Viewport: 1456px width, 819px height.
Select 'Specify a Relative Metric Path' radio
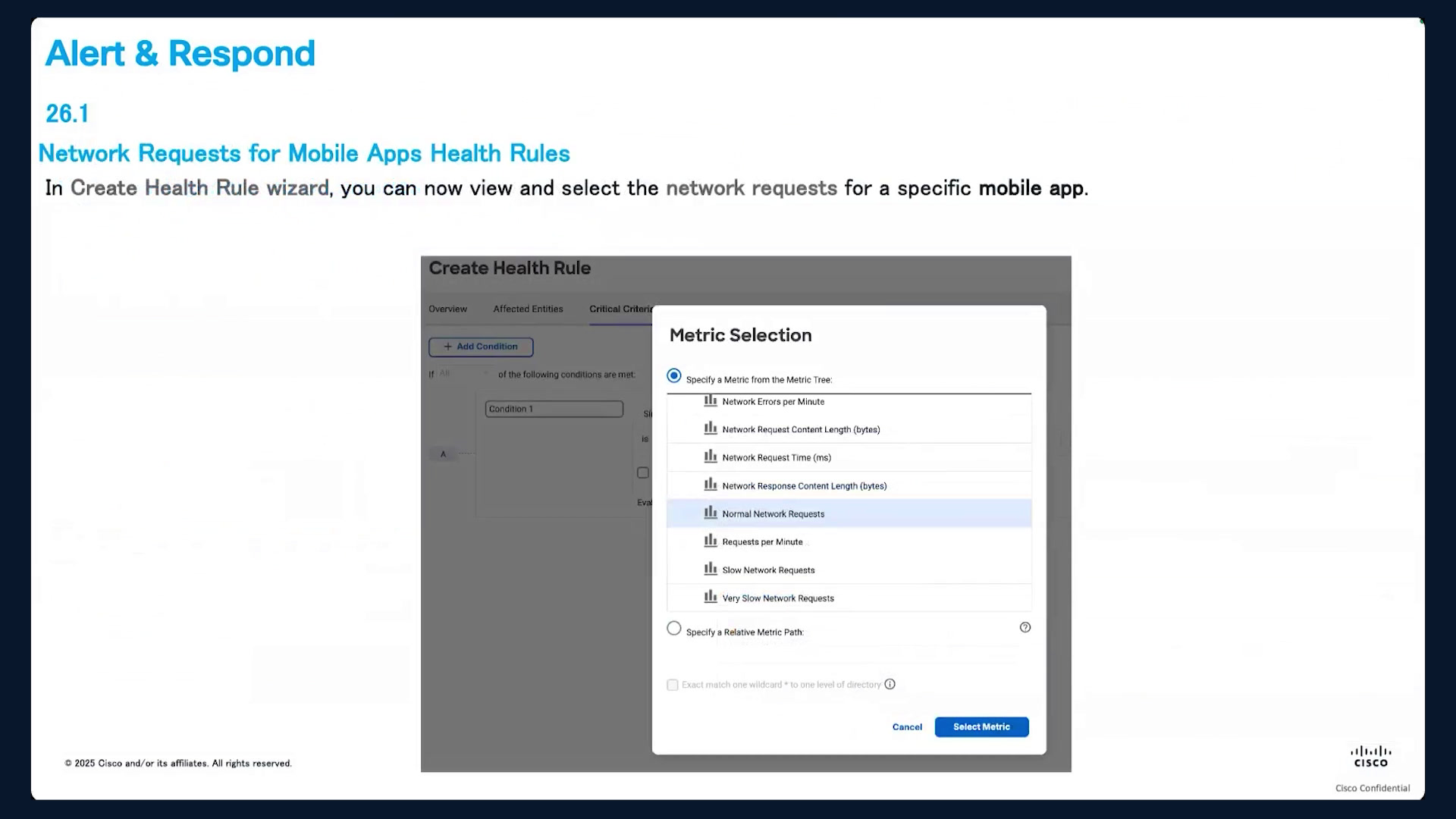point(674,628)
